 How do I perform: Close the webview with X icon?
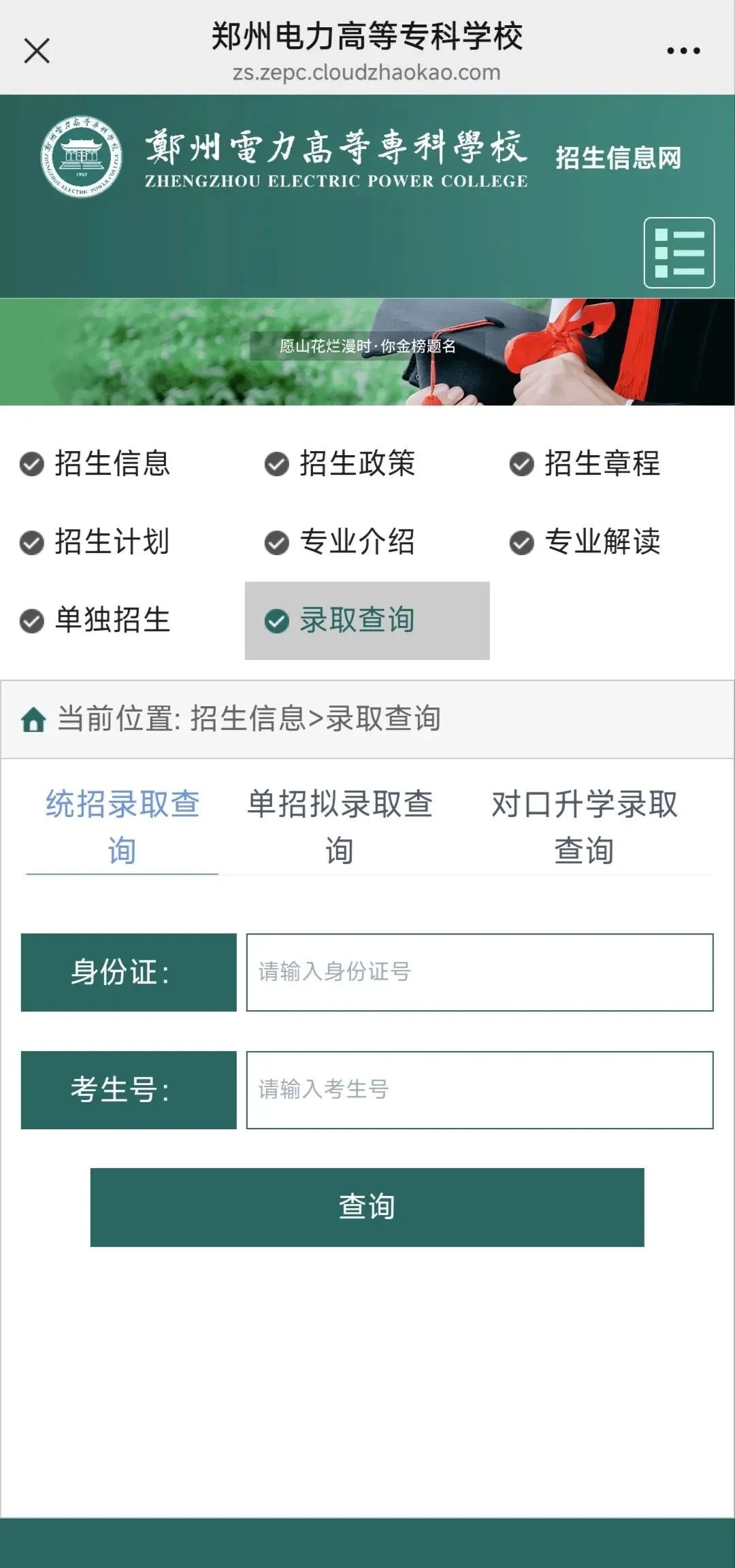point(37,51)
